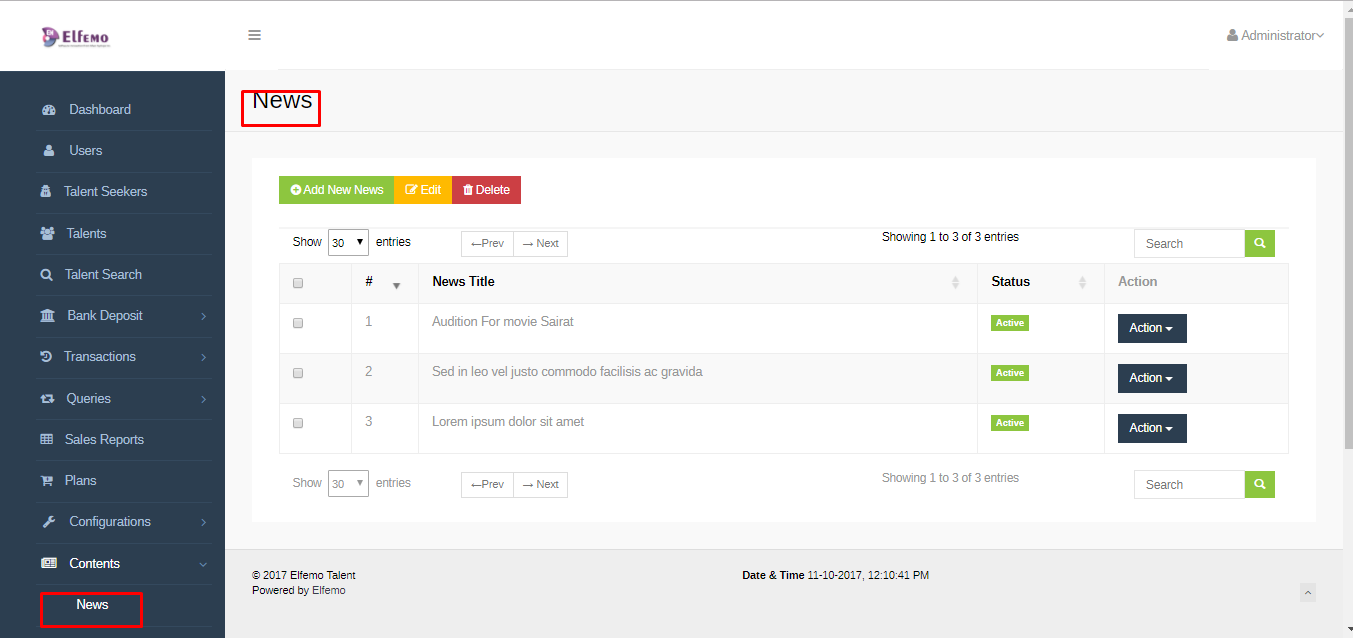Click 'Lorem ipsum dolor sit amet' title
1353x638 pixels.
[508, 422]
